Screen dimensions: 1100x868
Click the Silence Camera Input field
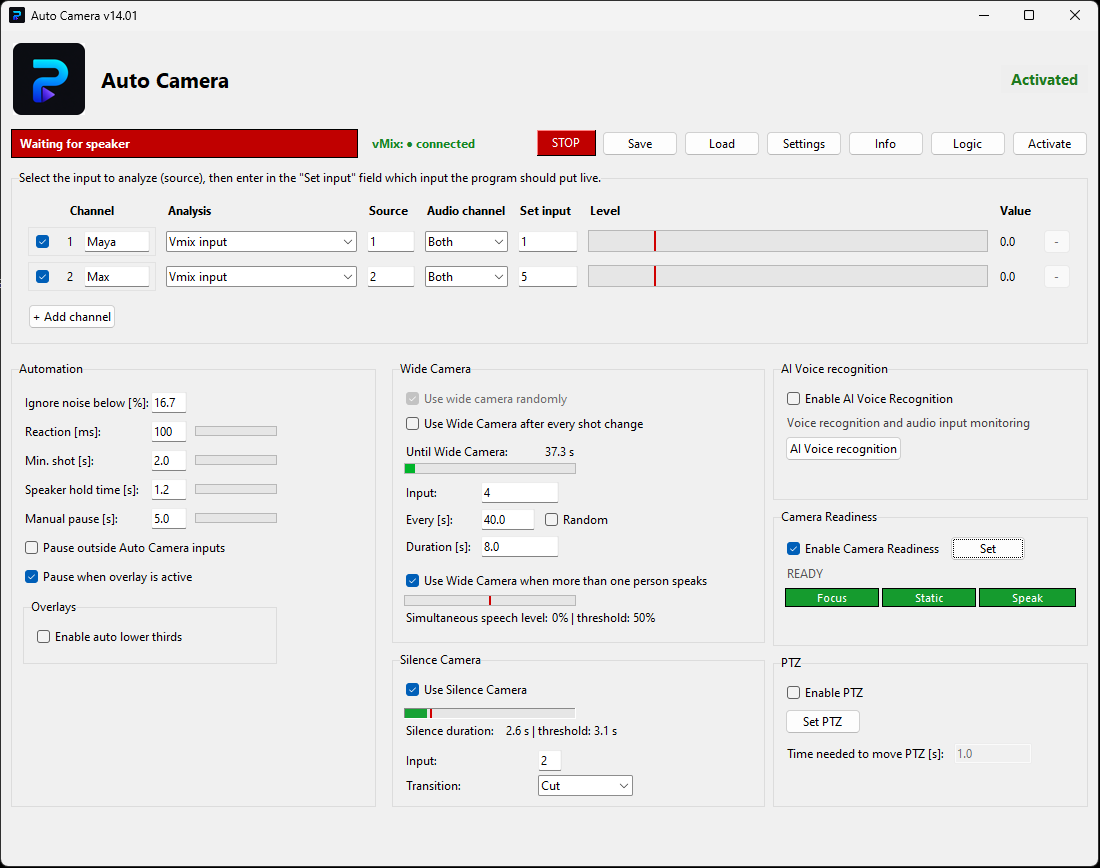coord(549,761)
